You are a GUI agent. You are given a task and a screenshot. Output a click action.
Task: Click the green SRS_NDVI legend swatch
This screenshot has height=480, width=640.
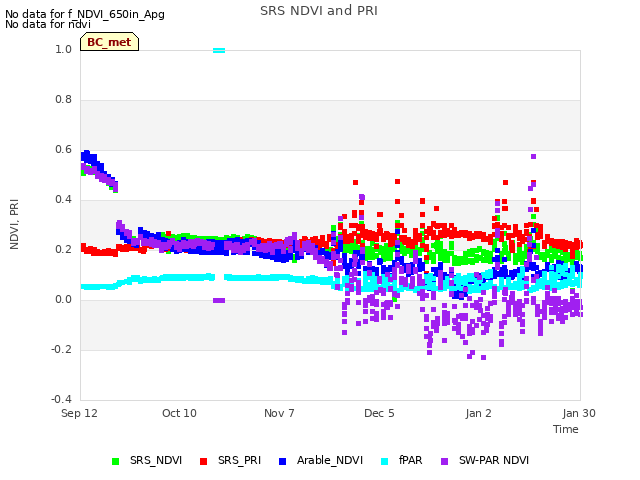[x=116, y=461]
